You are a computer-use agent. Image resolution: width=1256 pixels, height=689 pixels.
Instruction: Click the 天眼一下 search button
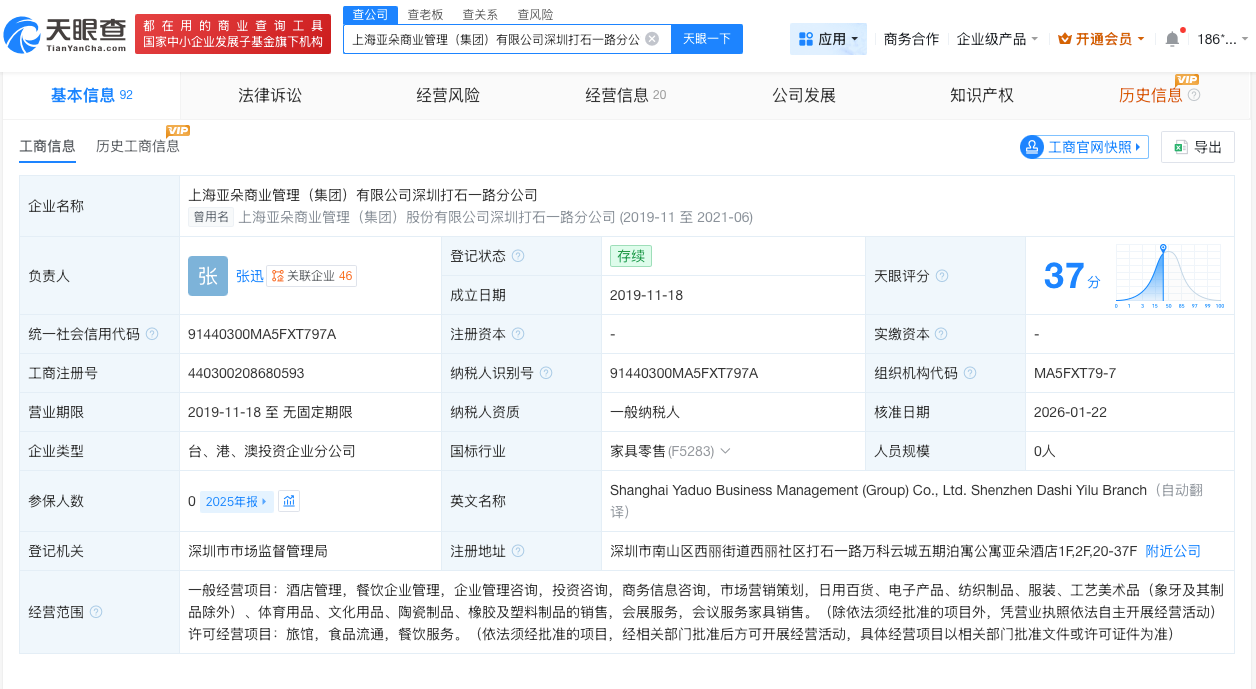tap(707, 39)
